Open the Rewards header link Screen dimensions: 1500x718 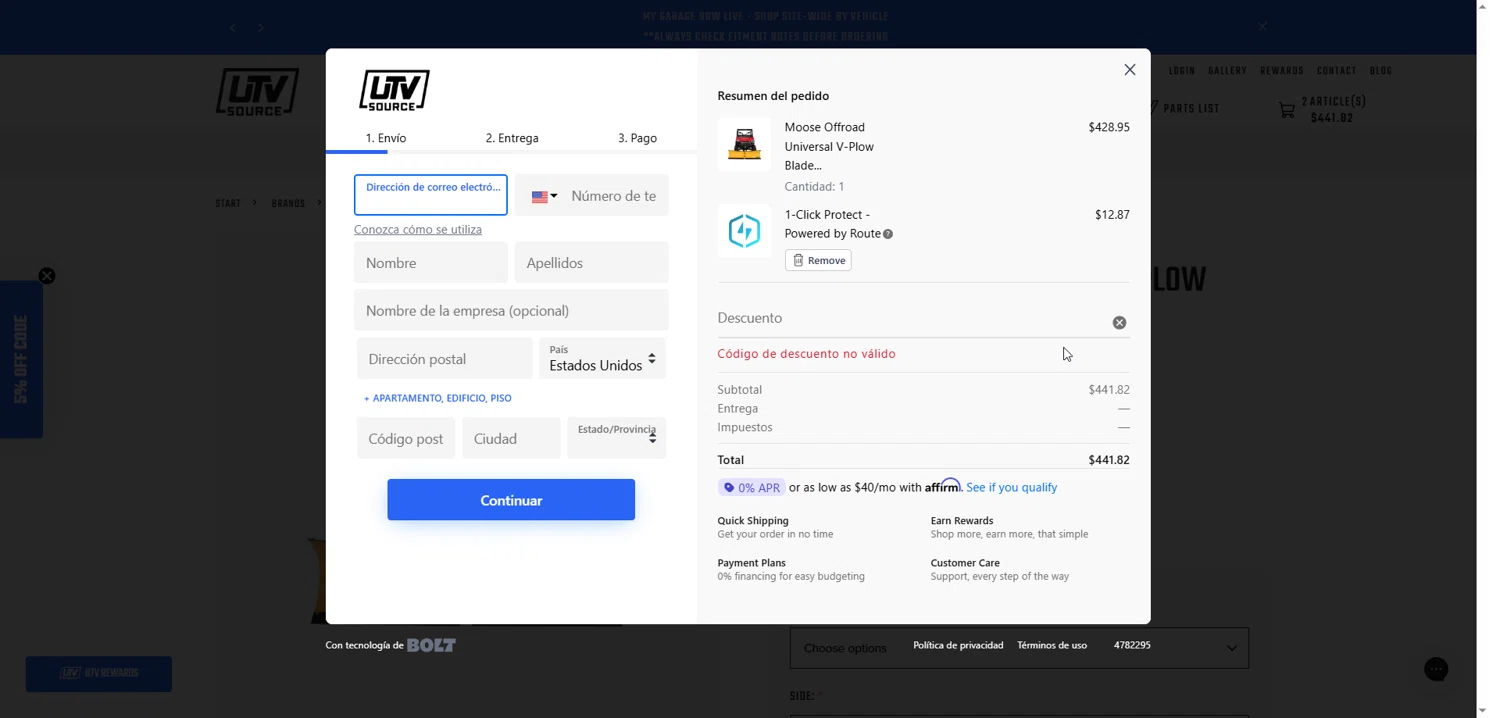click(x=1282, y=72)
